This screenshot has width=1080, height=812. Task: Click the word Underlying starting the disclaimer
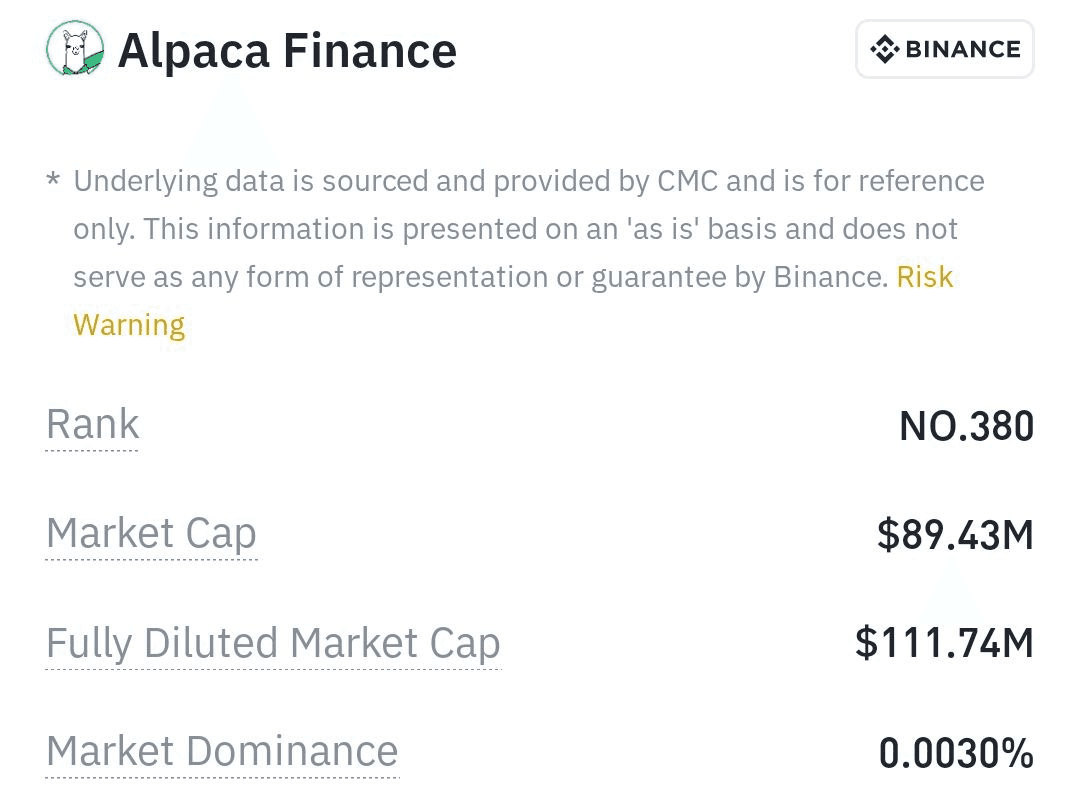click(146, 182)
